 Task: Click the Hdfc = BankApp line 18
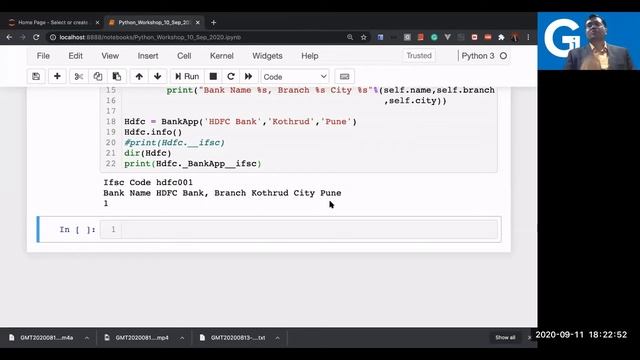[240, 122]
